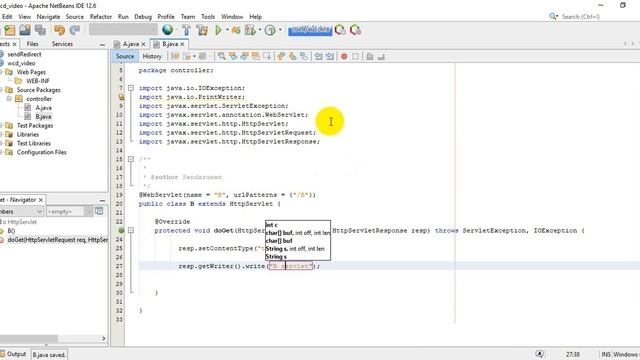Run Project with the green play icon

pos(218,30)
